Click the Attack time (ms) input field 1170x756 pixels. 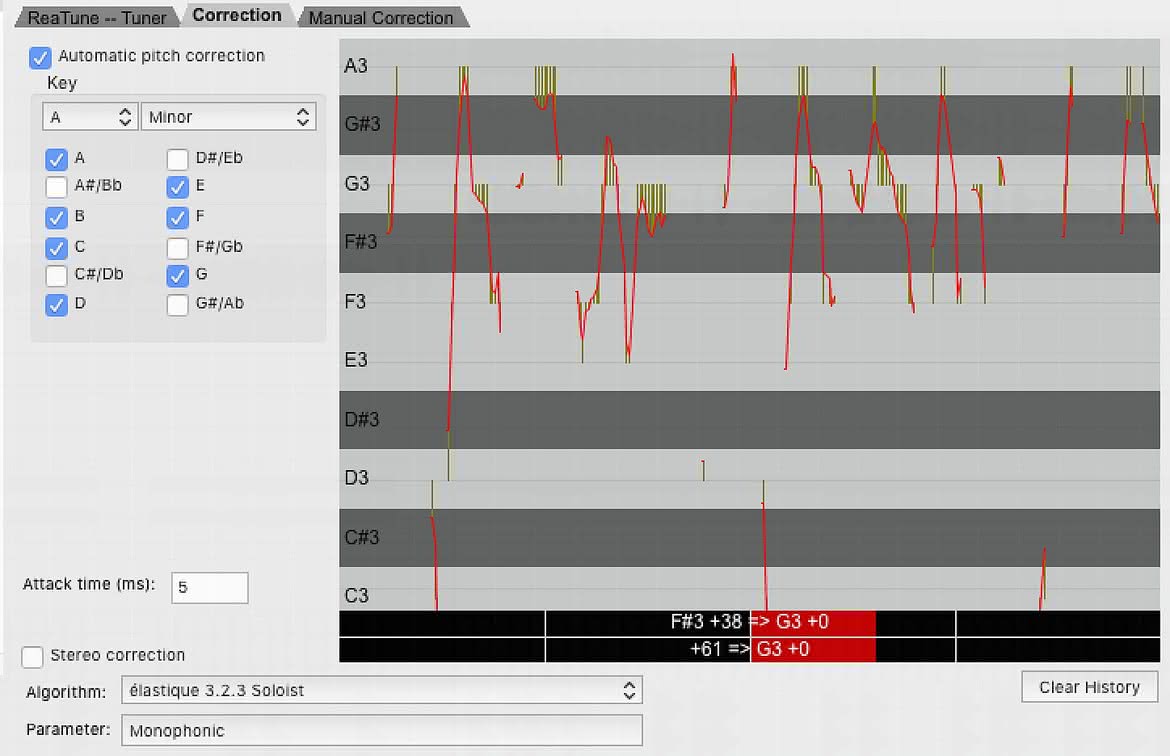coord(210,588)
